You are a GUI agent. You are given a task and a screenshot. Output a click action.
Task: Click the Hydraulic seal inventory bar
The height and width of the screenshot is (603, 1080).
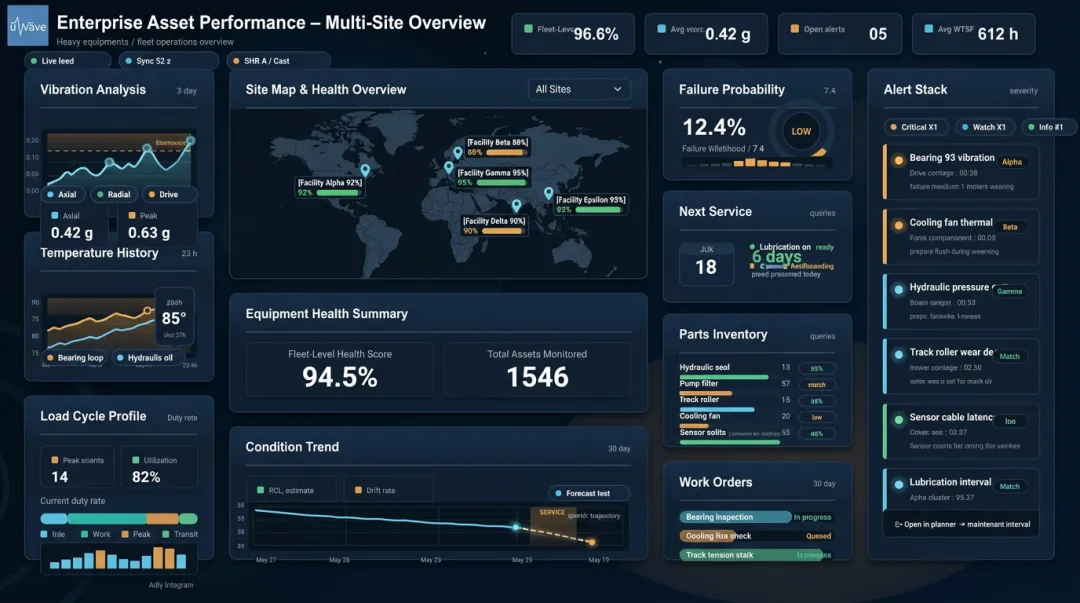coord(723,377)
